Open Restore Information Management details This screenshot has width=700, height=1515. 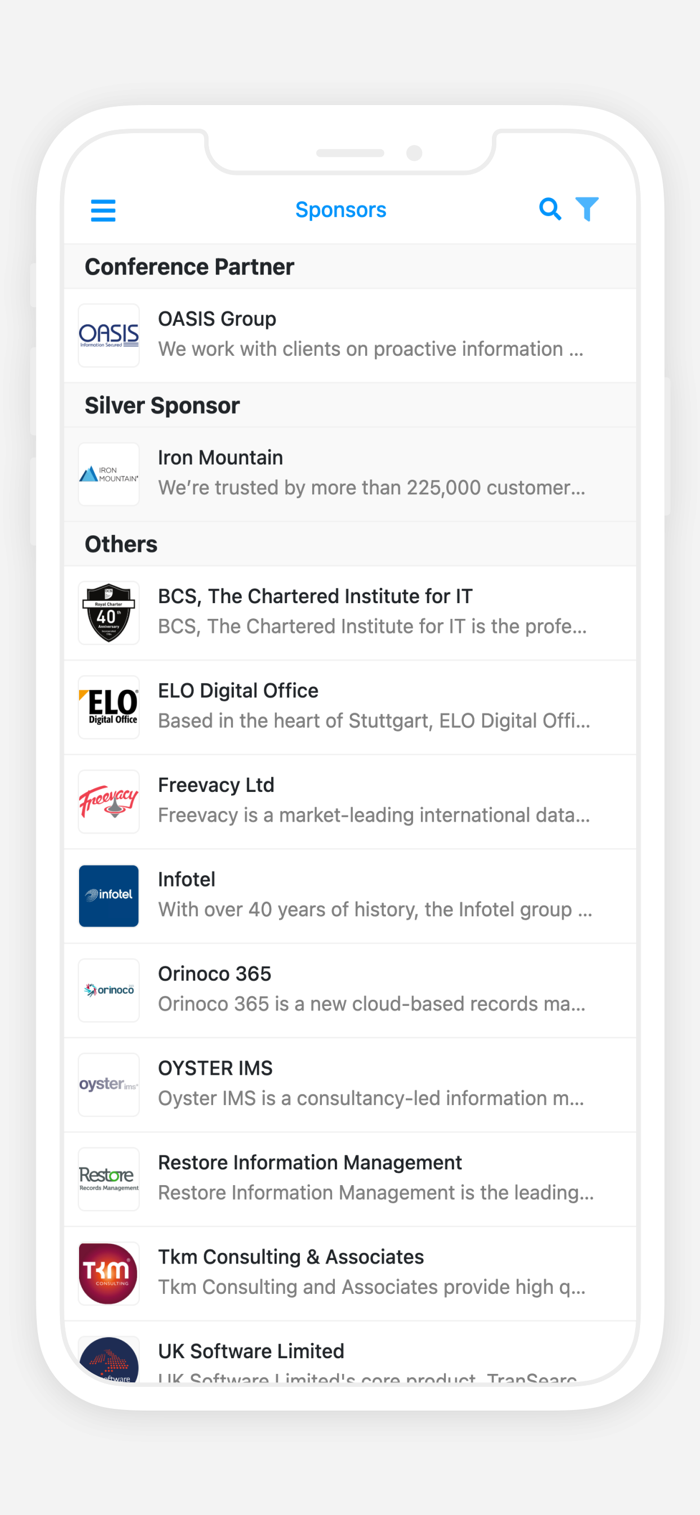pos(370,1177)
